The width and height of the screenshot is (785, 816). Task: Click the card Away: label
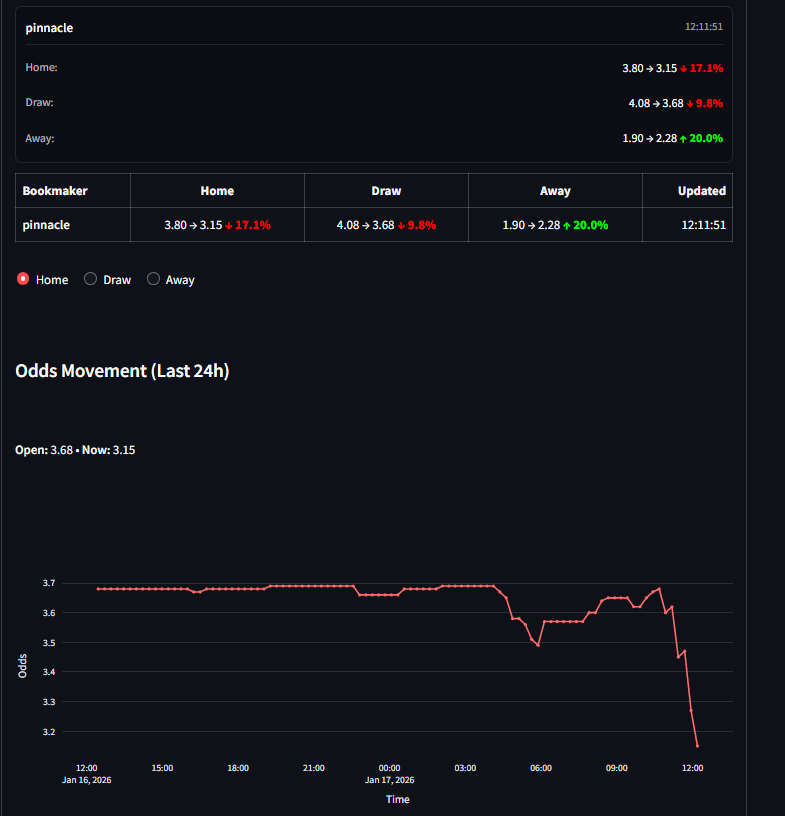point(40,138)
